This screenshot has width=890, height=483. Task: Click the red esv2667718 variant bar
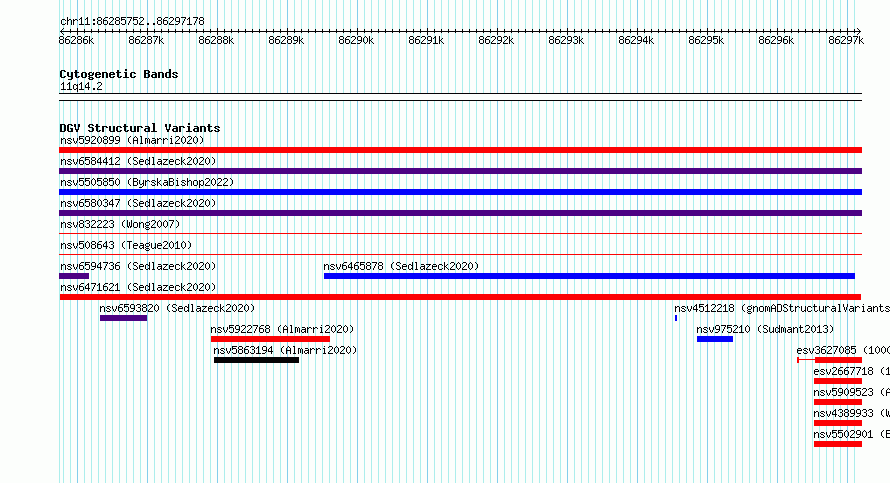click(x=838, y=381)
